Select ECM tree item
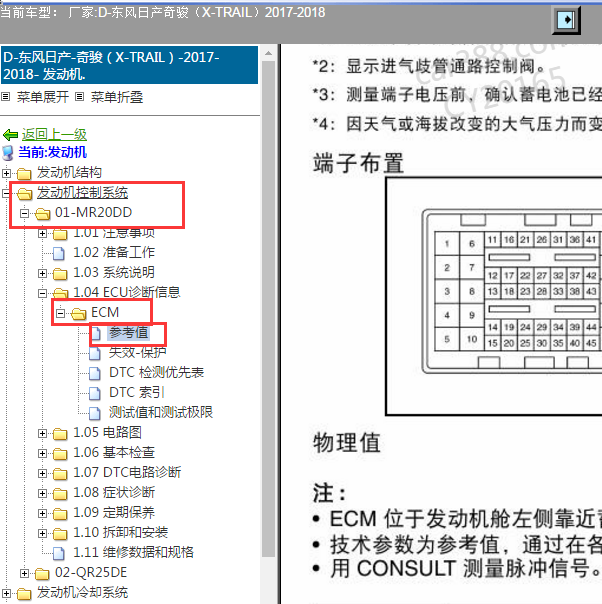602x604 pixels. pyautogui.click(x=105, y=312)
